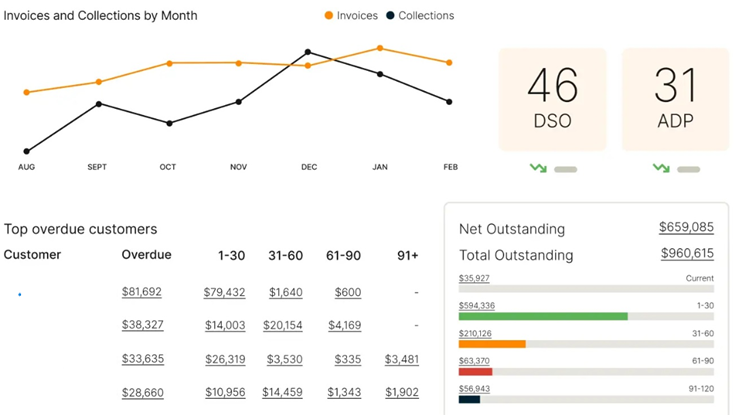Click the green trend arrow under ADP
Screen dimensions: 736x415
click(x=661, y=168)
